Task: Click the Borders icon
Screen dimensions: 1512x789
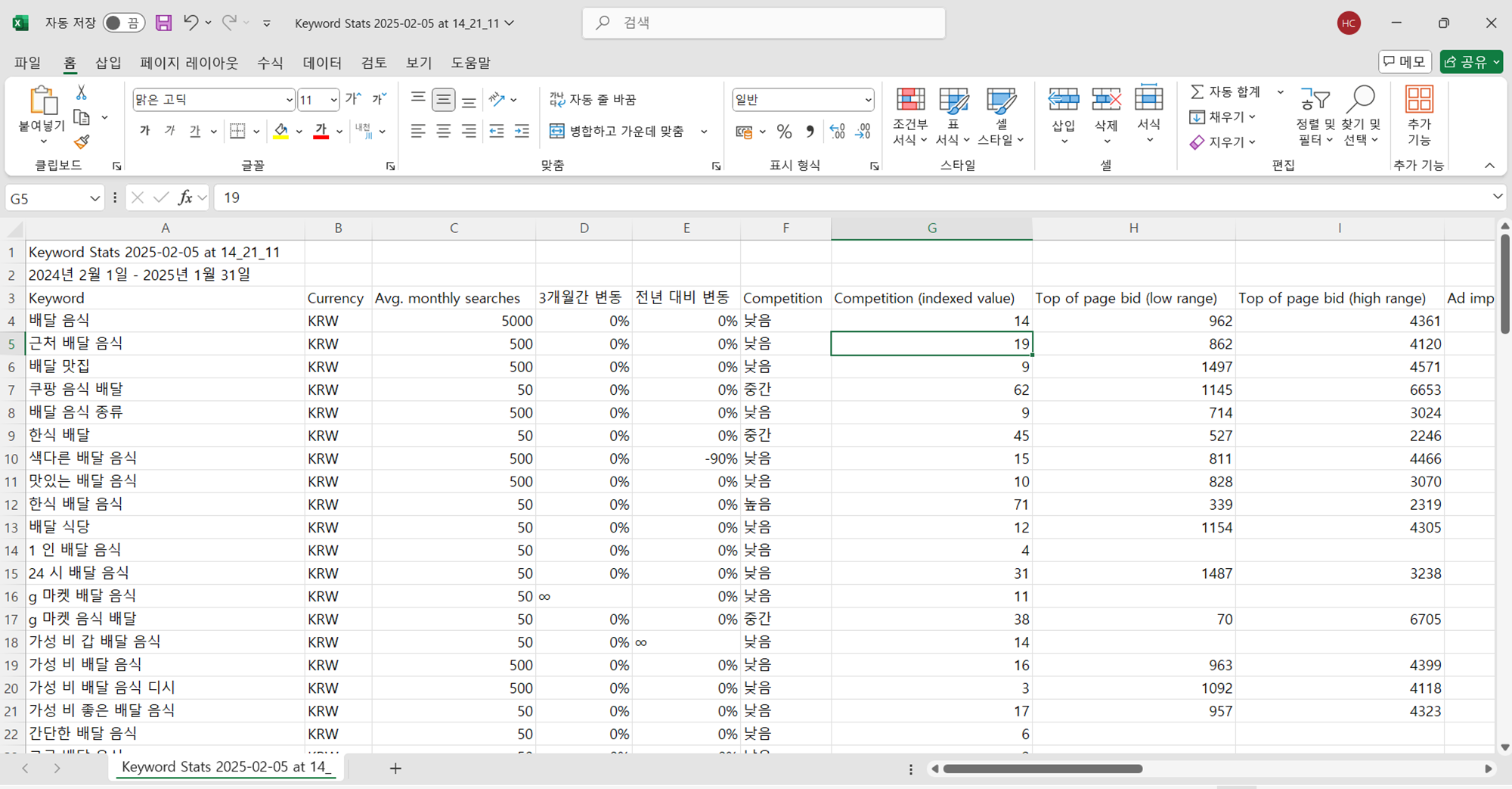Action: (x=238, y=131)
